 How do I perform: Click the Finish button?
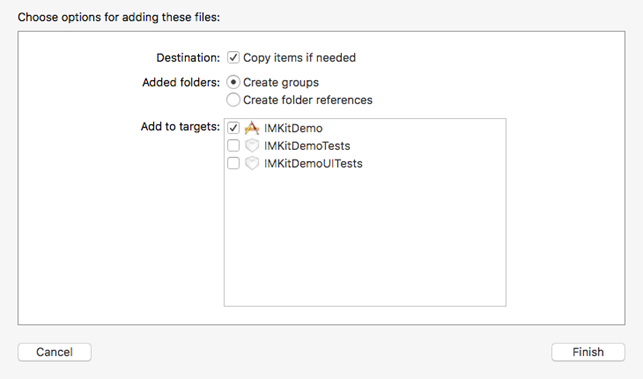click(x=588, y=352)
